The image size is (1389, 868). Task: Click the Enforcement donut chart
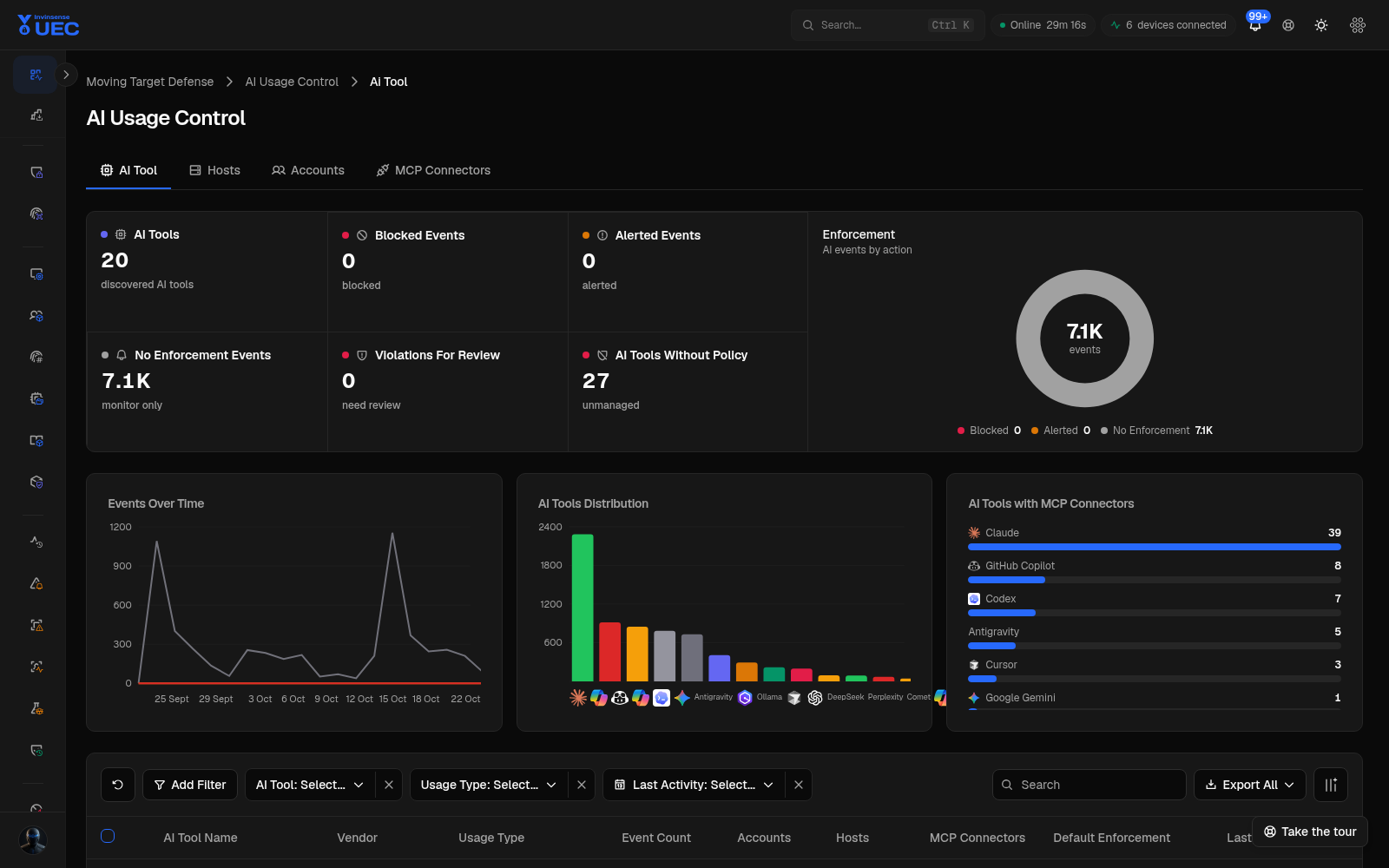point(1085,339)
